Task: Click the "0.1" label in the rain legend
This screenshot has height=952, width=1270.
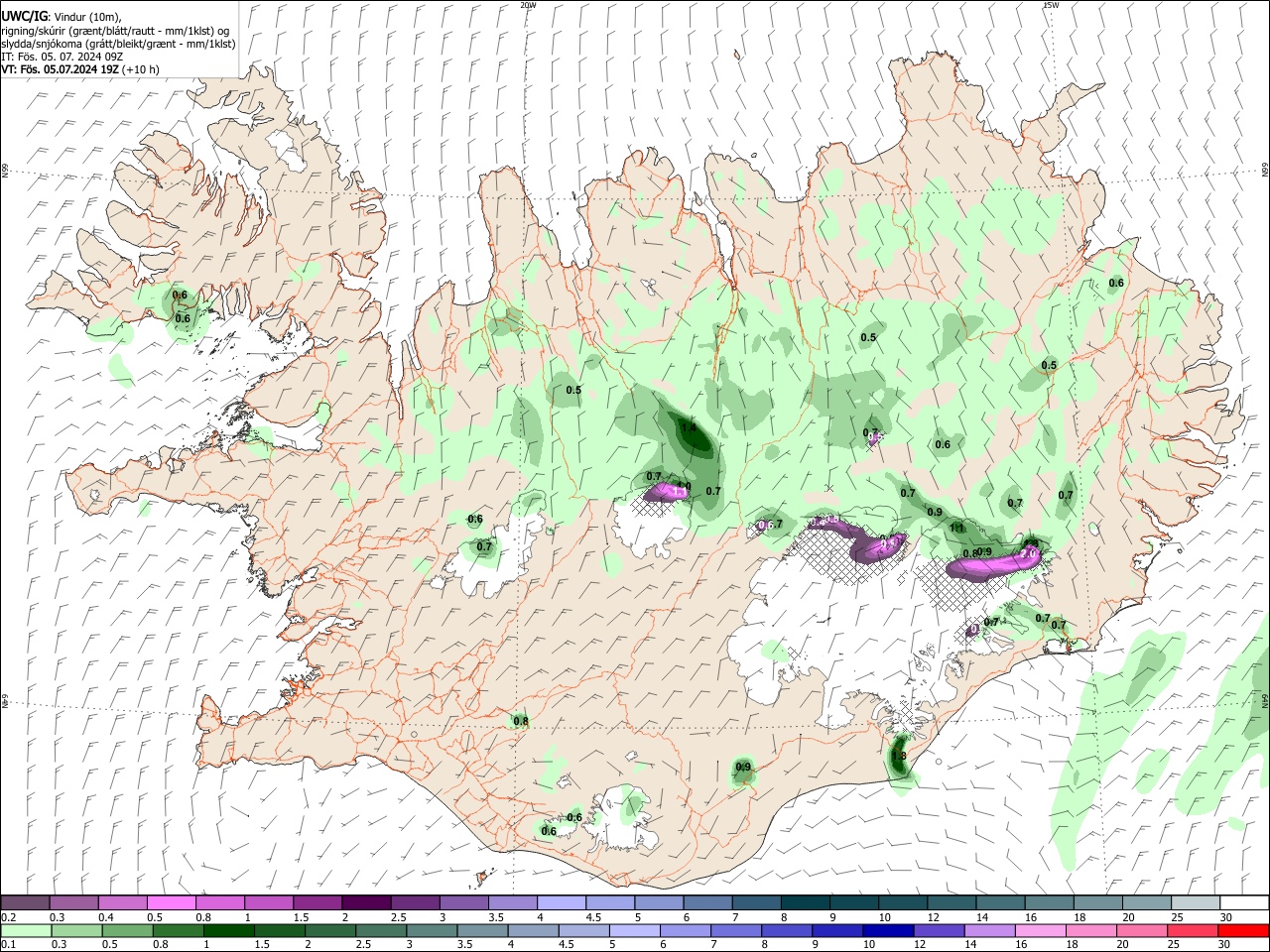Action: (8, 945)
